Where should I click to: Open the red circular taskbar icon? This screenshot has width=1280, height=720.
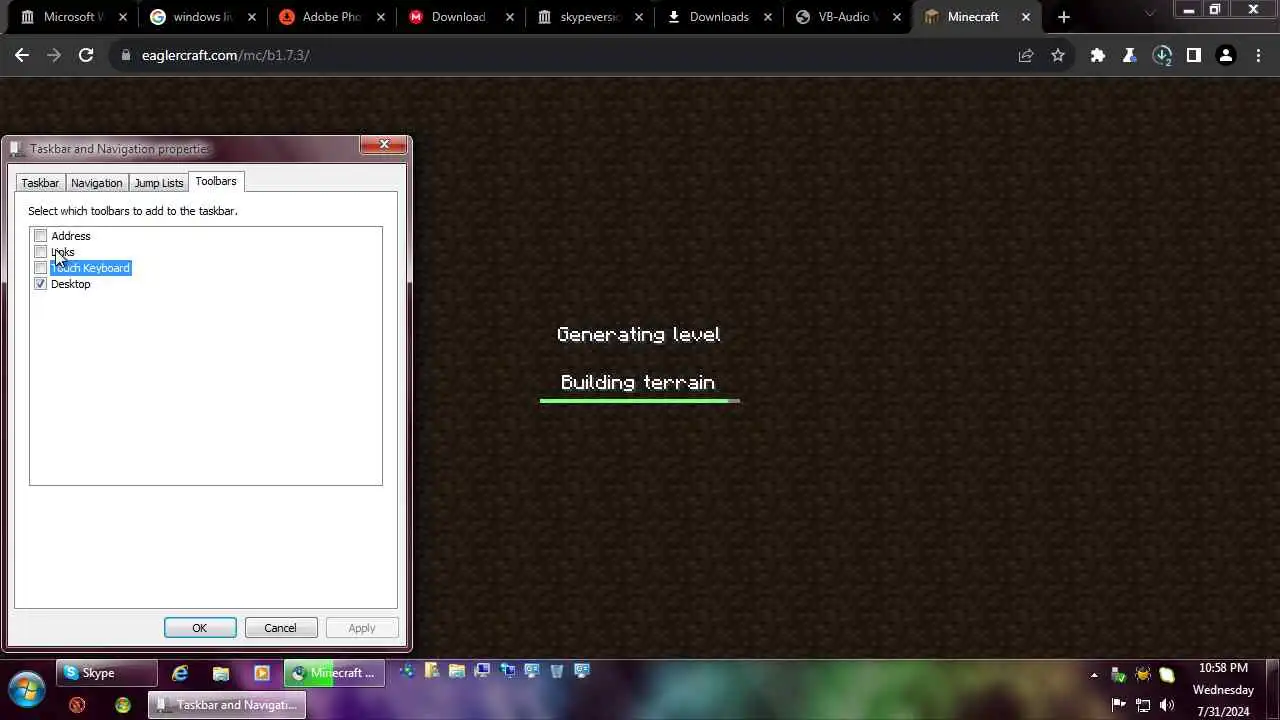(x=77, y=705)
